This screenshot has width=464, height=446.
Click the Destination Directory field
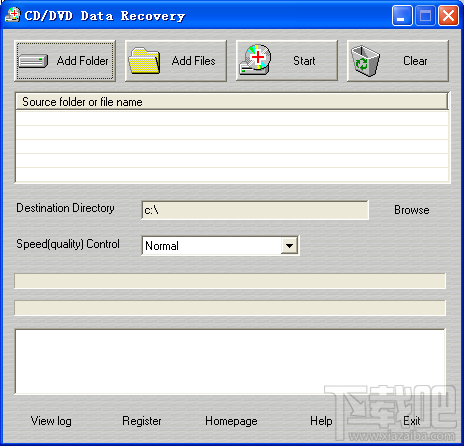tap(255, 210)
